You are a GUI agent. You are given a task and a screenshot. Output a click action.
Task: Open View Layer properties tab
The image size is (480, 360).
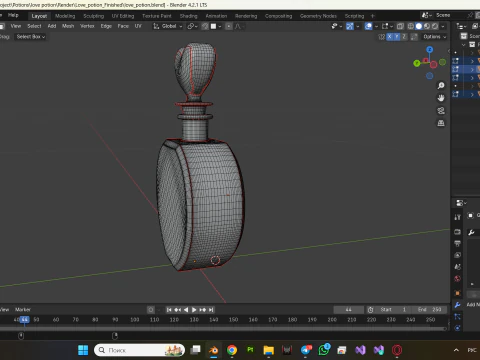click(x=457, y=255)
